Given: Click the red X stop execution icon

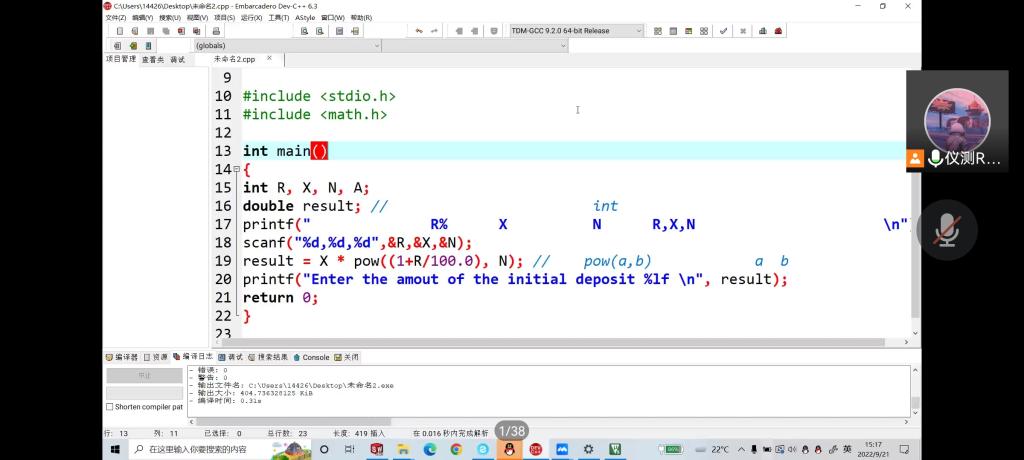Looking at the screenshot, I should pyautogui.click(x=742, y=31).
